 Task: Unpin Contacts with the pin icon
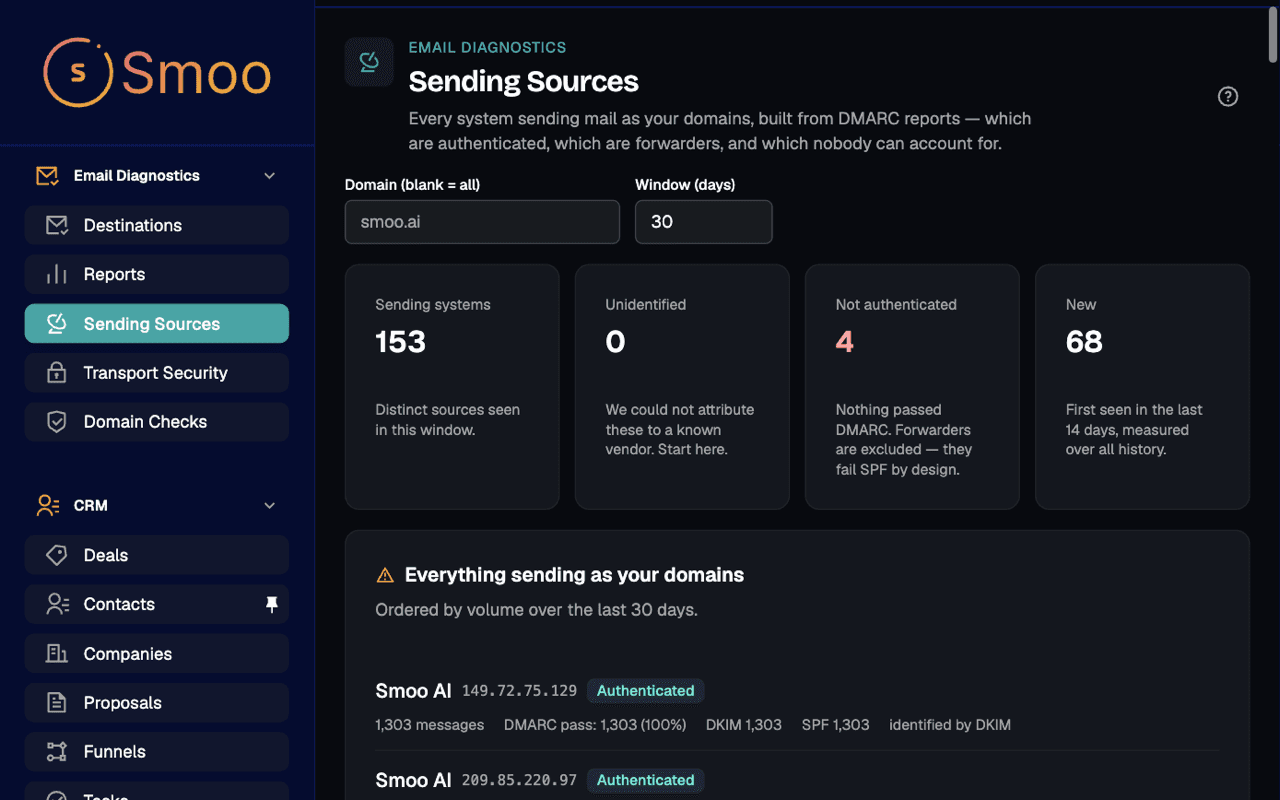coord(271,604)
